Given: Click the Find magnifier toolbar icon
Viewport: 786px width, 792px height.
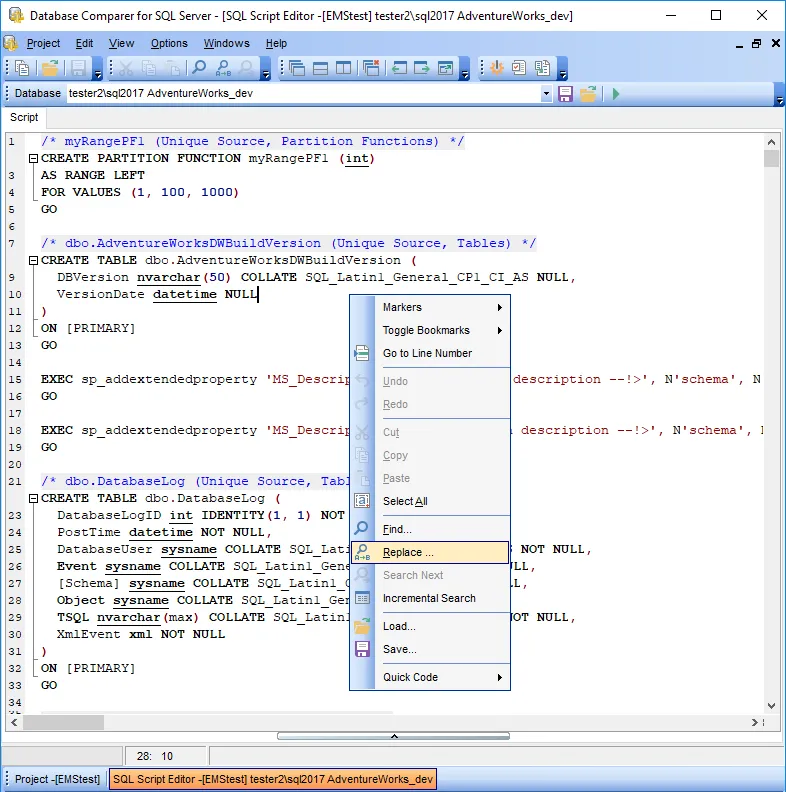Looking at the screenshot, I should coord(200,68).
